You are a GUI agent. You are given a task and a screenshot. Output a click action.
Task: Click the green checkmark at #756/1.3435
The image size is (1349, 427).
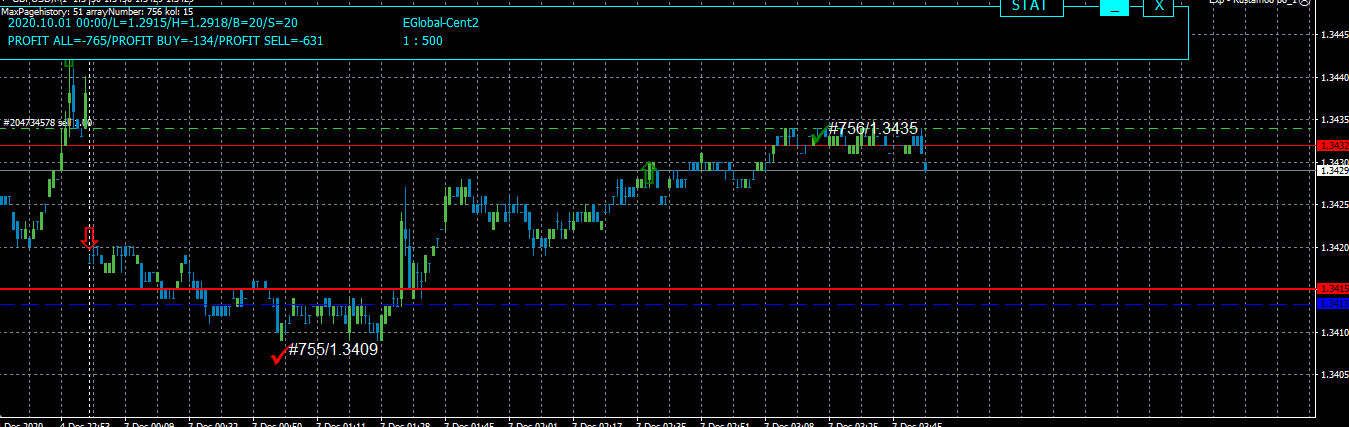tap(818, 134)
